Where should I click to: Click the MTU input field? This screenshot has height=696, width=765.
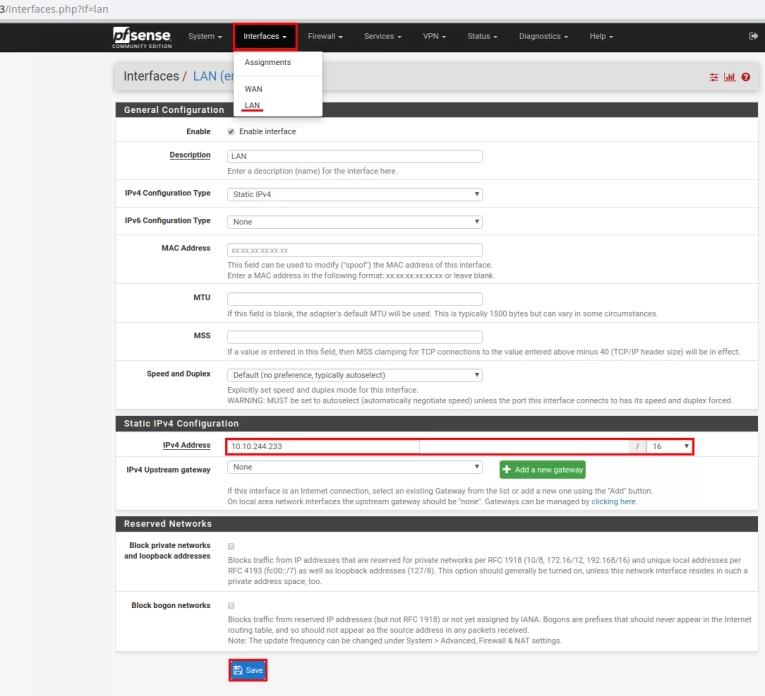[x=355, y=298]
